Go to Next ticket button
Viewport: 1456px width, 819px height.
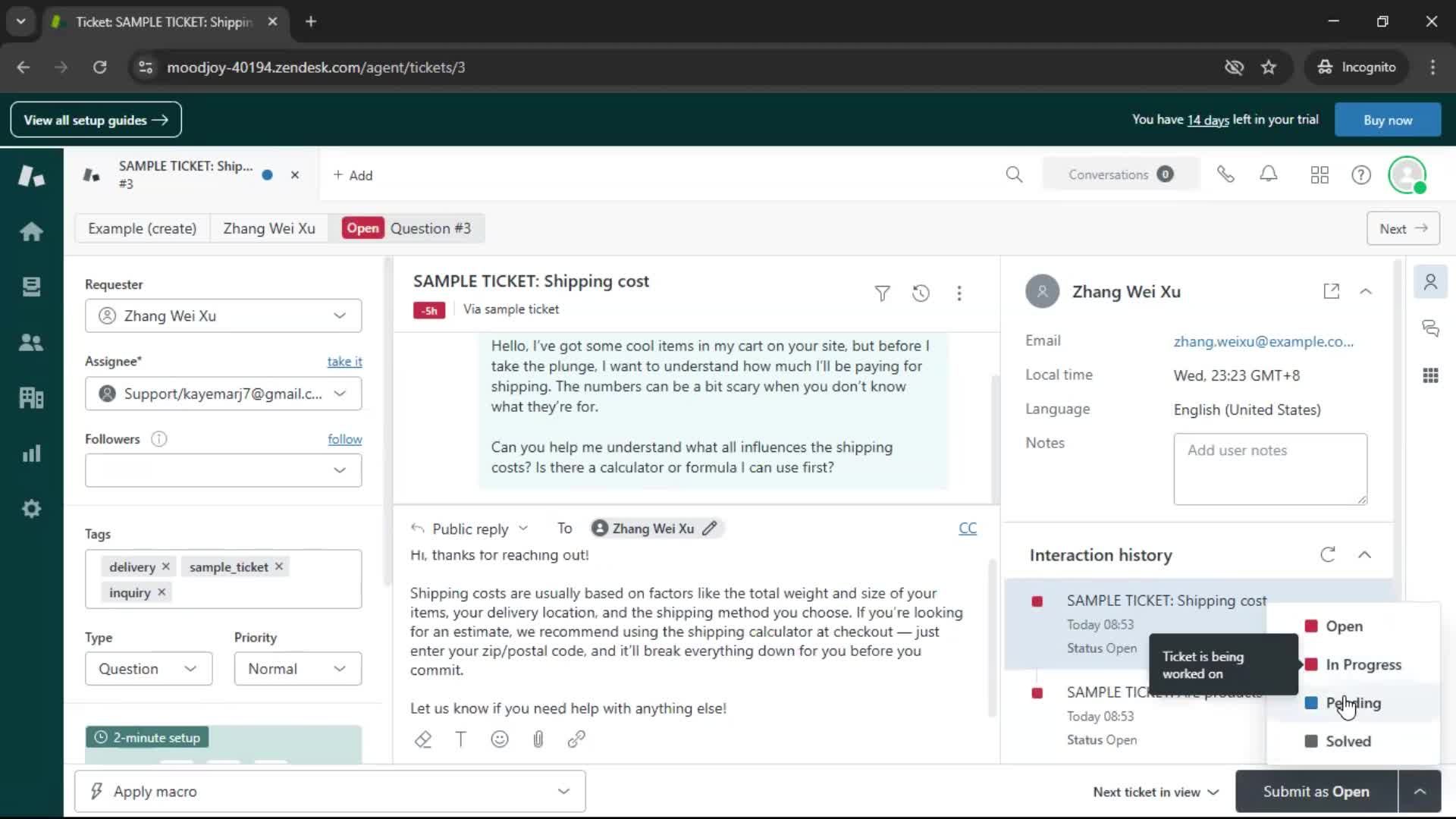pos(1403,228)
